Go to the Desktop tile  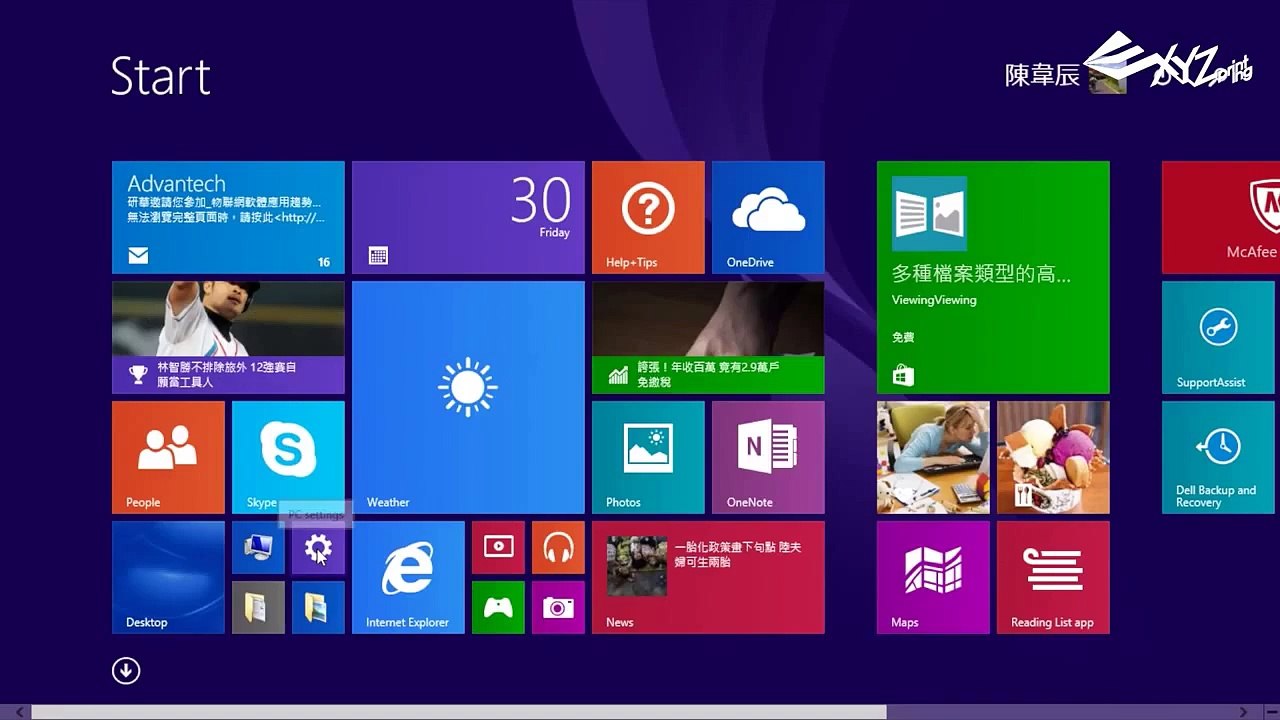168,577
